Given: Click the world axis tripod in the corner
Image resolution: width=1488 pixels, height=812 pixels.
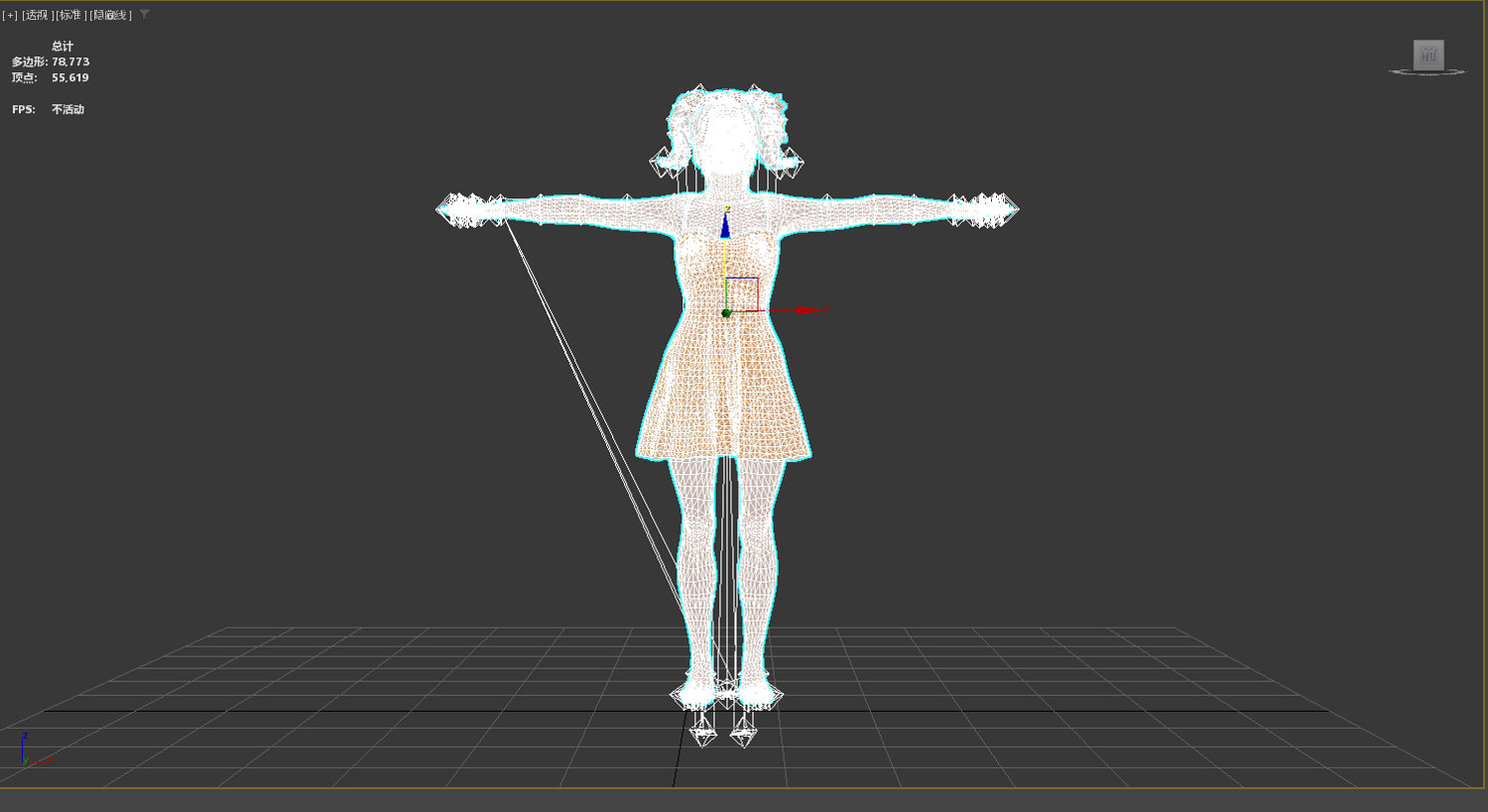Looking at the screenshot, I should point(32,752).
